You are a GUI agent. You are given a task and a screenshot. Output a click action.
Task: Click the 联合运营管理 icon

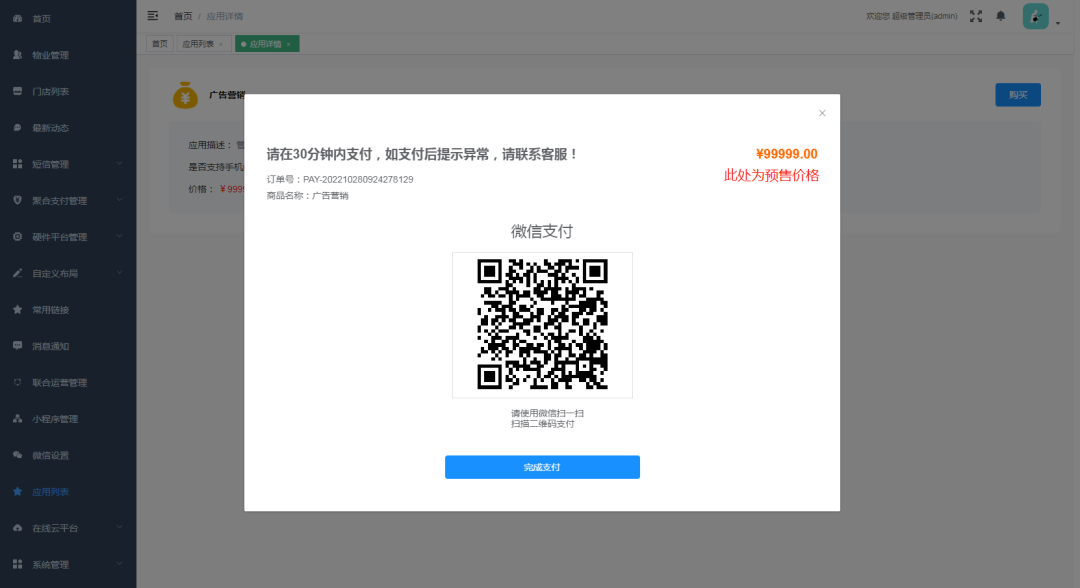17,382
